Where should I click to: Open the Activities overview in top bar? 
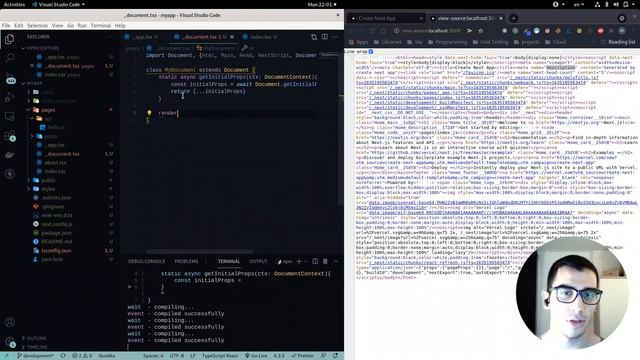pyautogui.click(x=14, y=4)
